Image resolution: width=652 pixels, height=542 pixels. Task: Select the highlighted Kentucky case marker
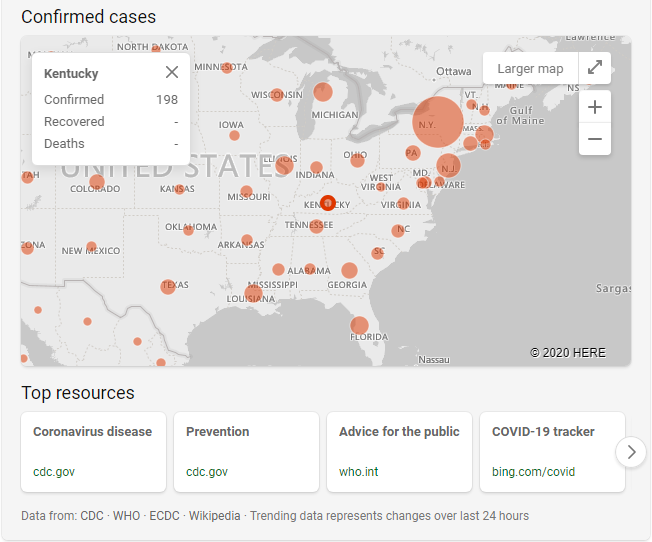(327, 202)
